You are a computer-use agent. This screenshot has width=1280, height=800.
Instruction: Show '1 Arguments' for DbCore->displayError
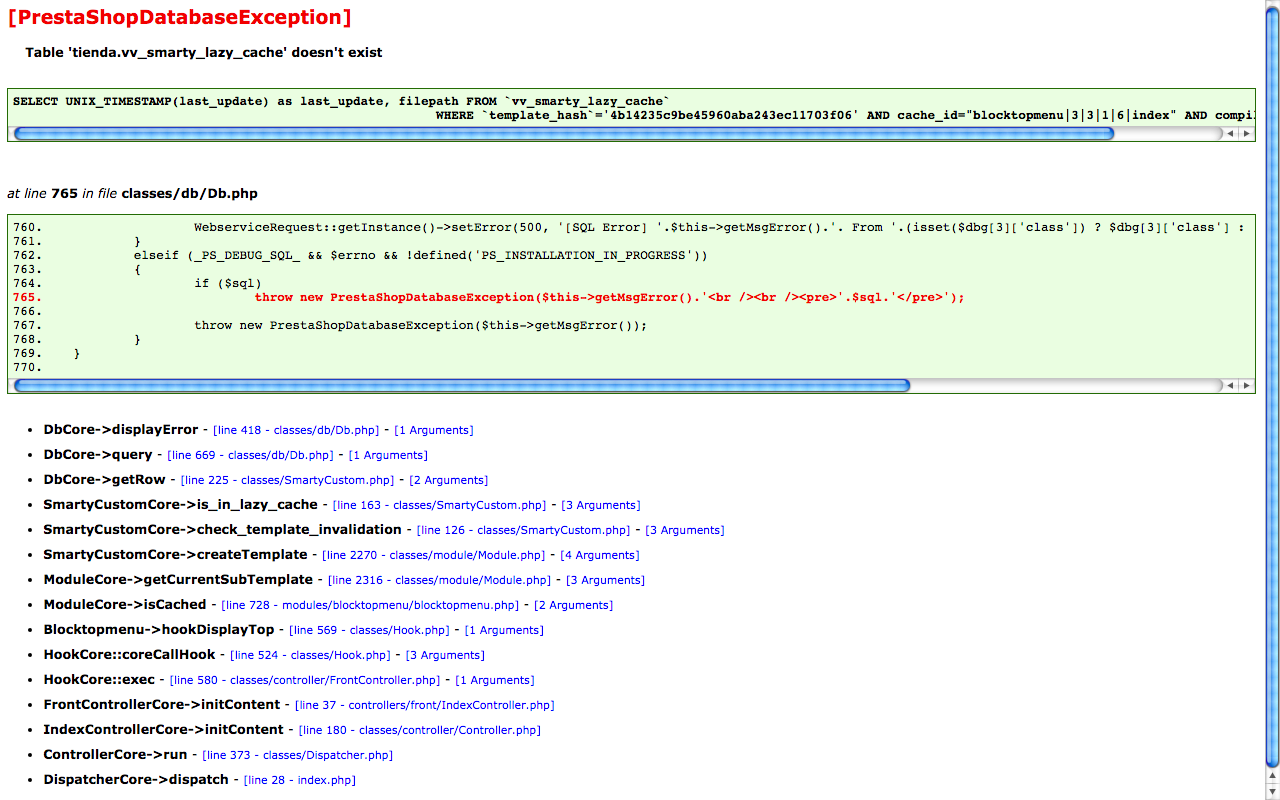(434, 430)
